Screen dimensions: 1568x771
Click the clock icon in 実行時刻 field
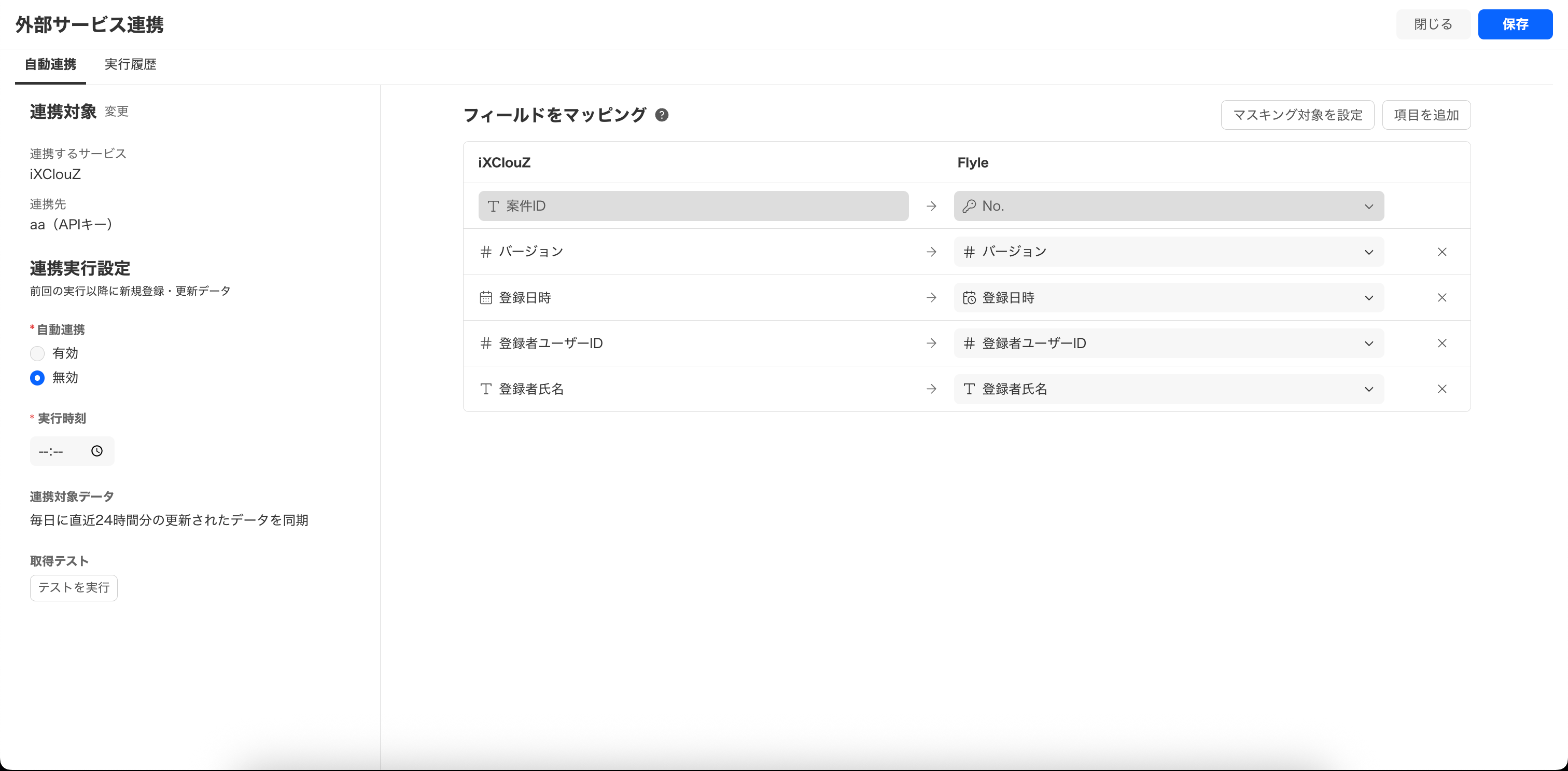point(97,451)
